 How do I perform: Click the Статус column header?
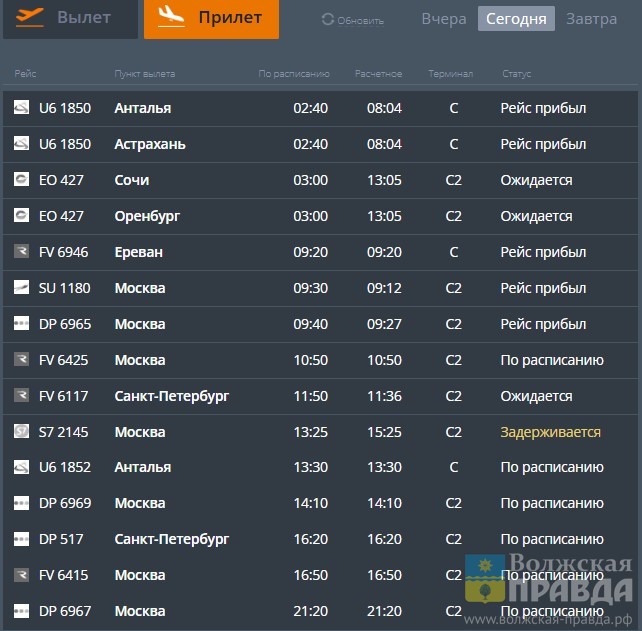click(516, 74)
